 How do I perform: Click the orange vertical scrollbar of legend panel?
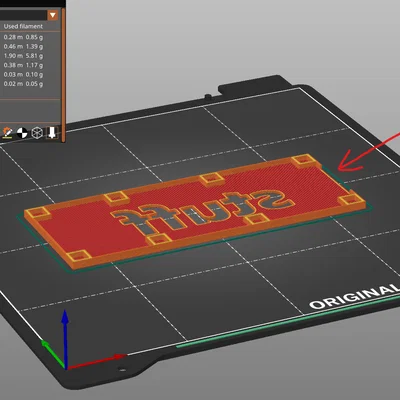pyautogui.click(x=63, y=74)
